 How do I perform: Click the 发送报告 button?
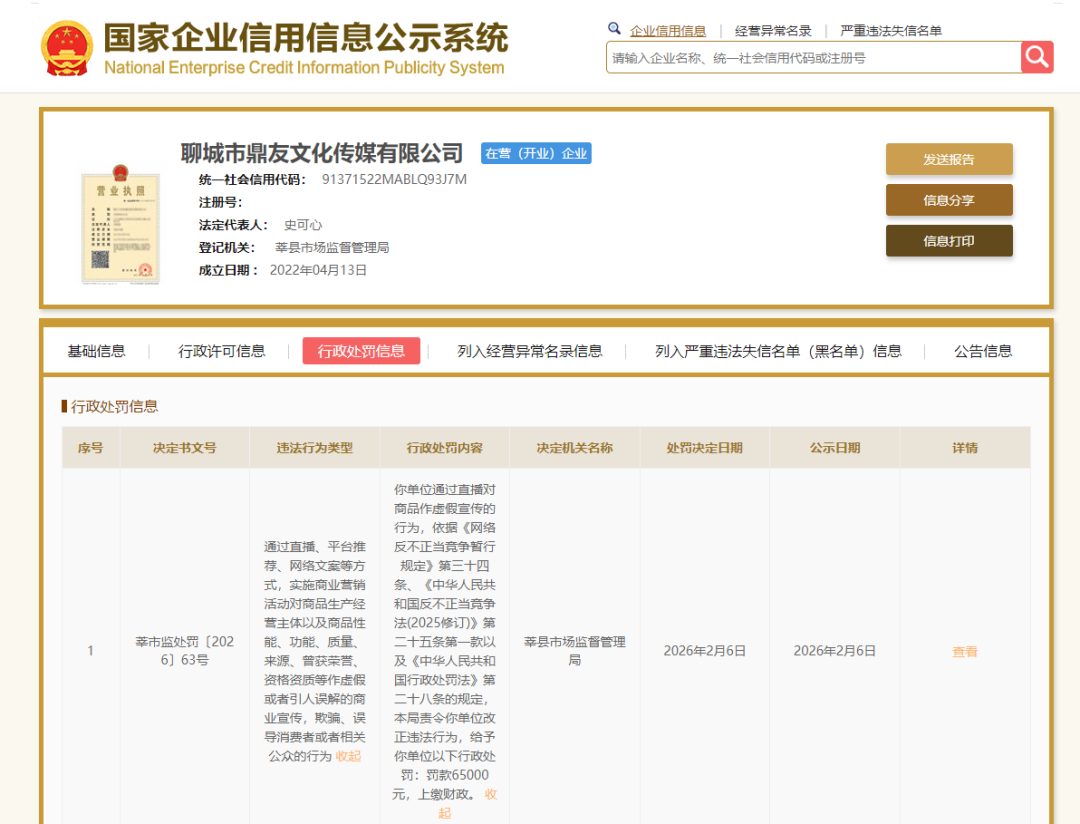(948, 159)
